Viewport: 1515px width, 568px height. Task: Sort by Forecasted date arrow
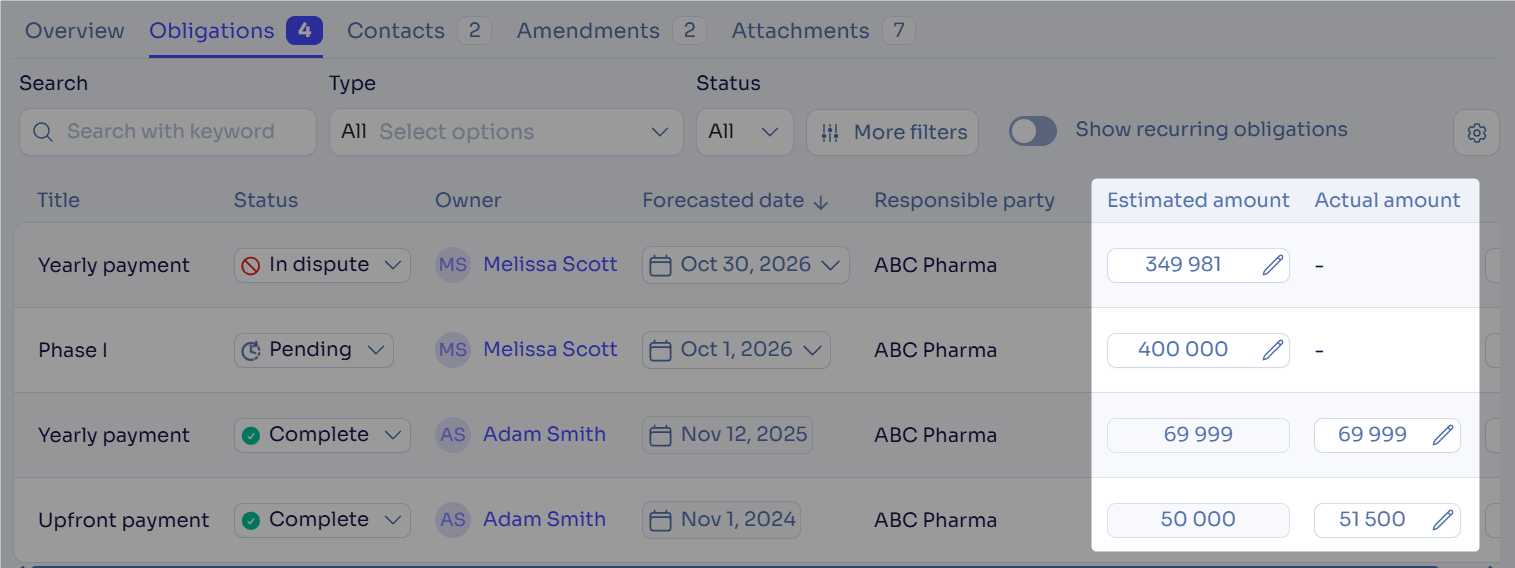(821, 201)
